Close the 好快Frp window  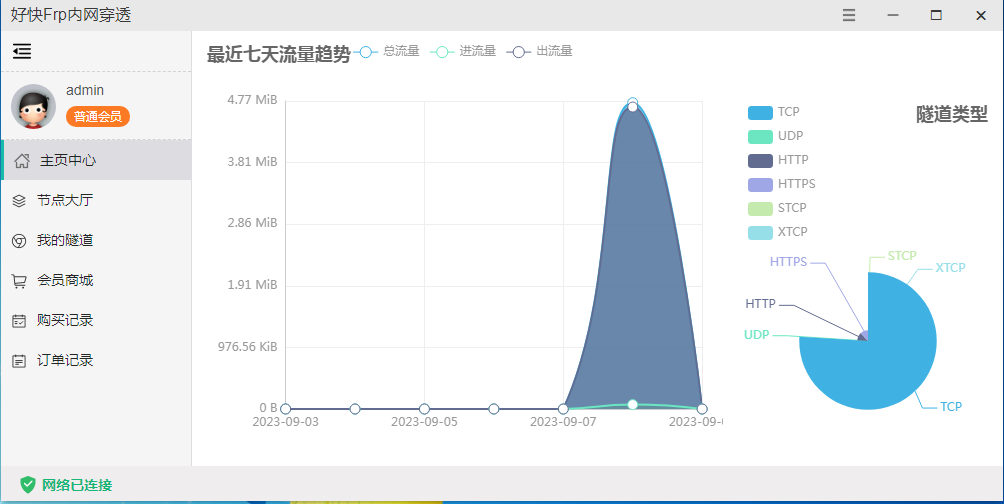pyautogui.click(x=980, y=15)
